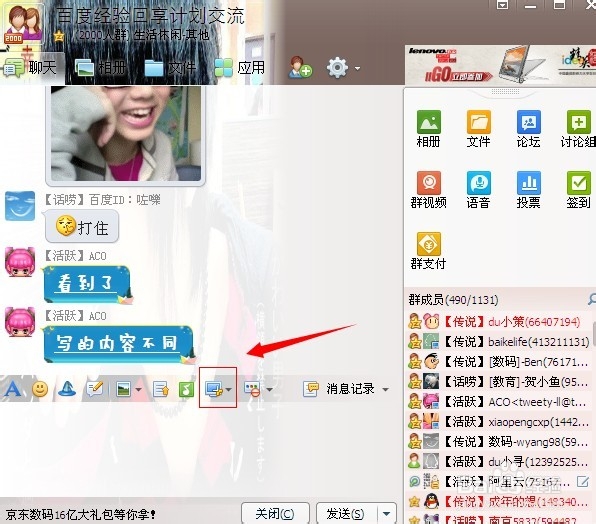Open the 讨论组 discussion group icon
Screen dimensions: 596x524
578,128
